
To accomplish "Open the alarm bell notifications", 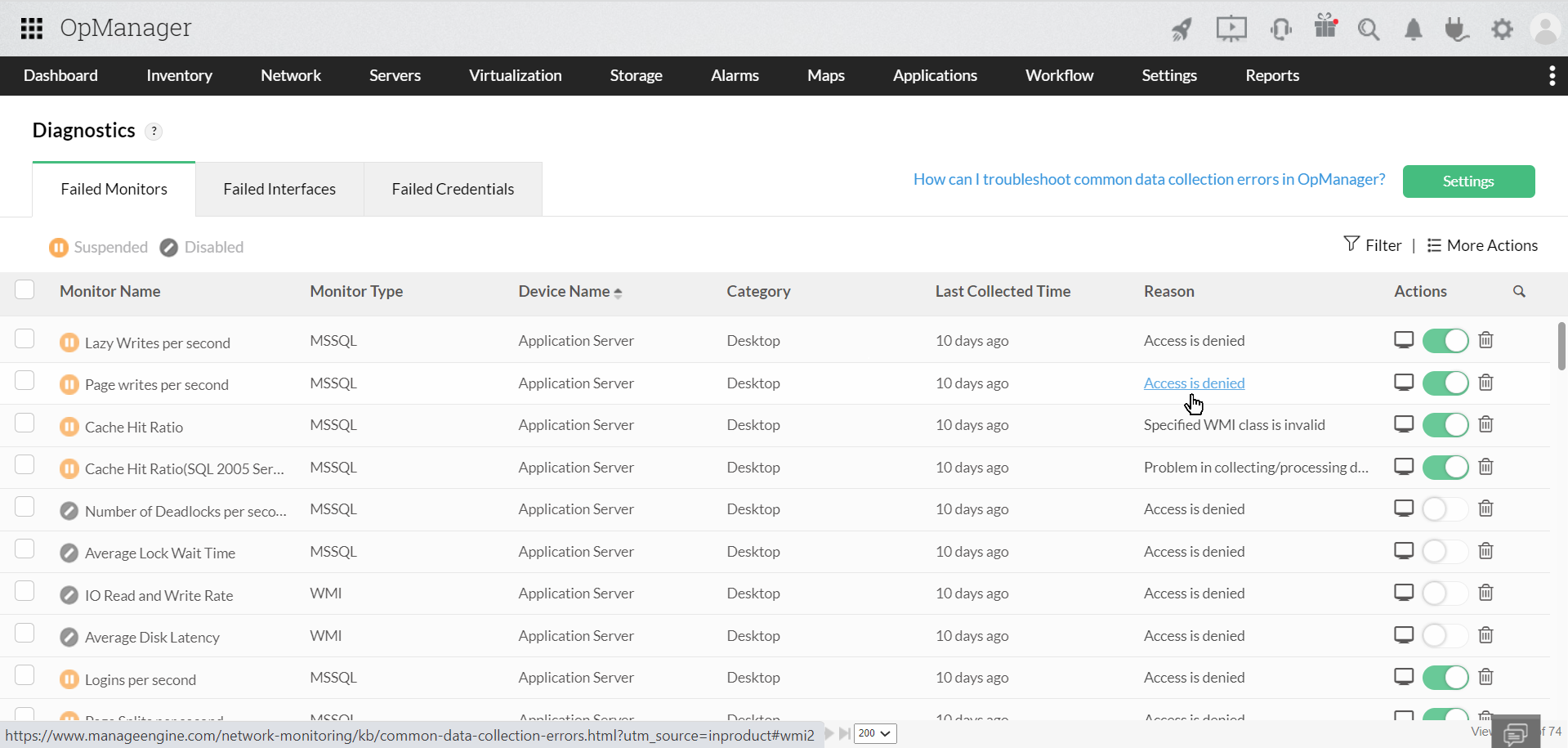I will [x=1414, y=29].
